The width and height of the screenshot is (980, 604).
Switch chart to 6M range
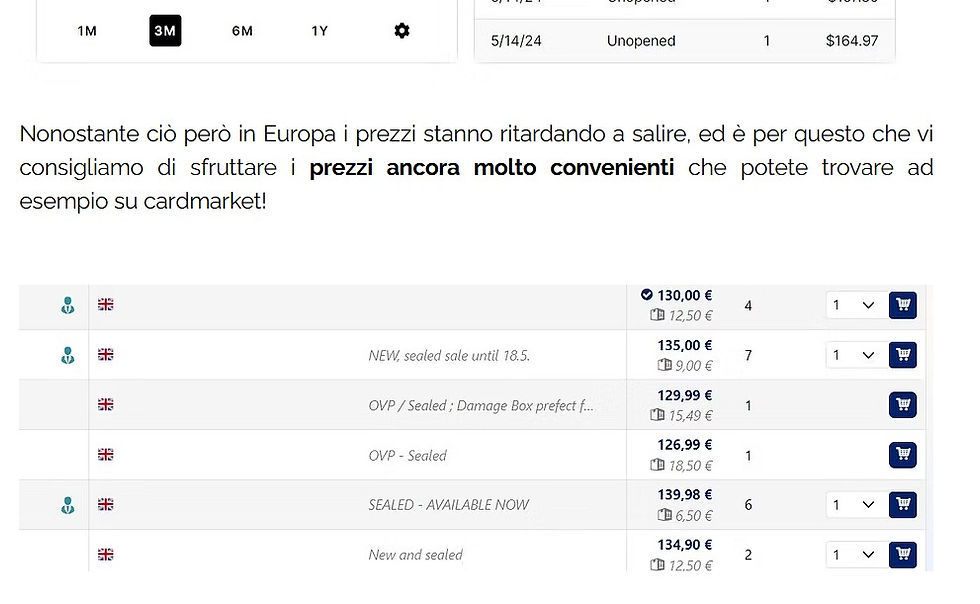[x=242, y=31]
